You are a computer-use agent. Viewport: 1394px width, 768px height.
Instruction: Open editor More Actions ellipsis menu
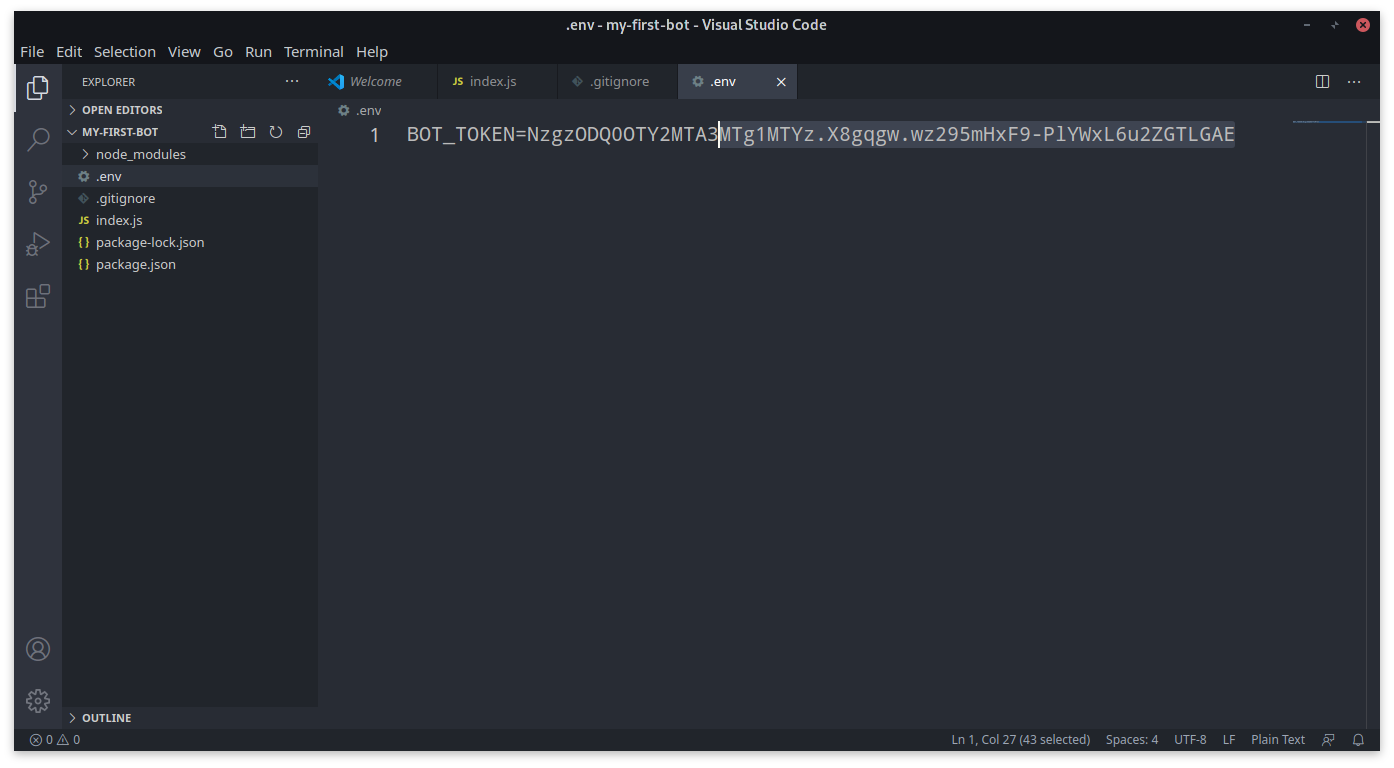1354,82
